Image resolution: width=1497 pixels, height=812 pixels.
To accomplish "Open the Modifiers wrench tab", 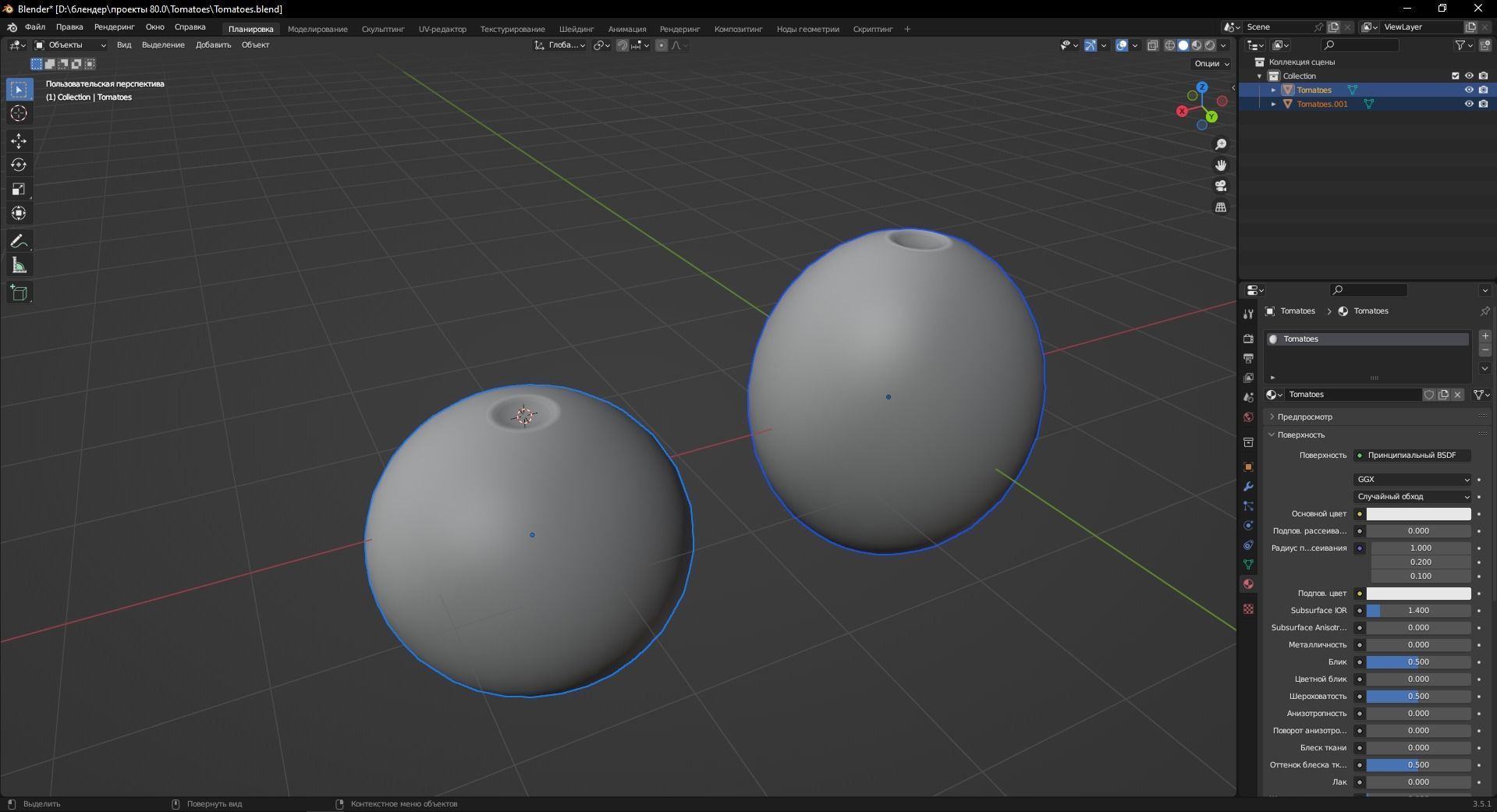I will point(1248,487).
